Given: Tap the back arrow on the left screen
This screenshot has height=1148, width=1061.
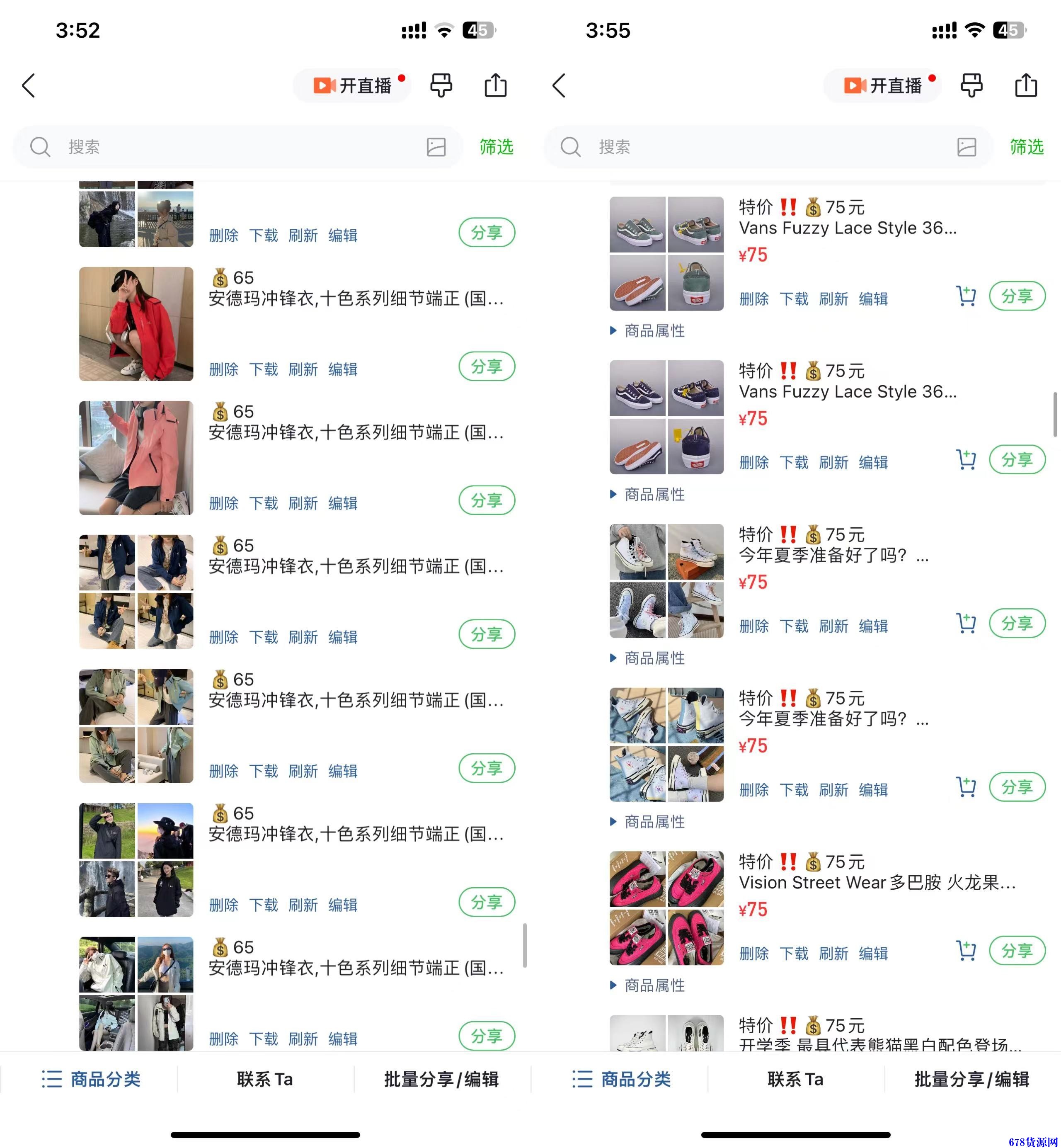Looking at the screenshot, I should pyautogui.click(x=29, y=85).
